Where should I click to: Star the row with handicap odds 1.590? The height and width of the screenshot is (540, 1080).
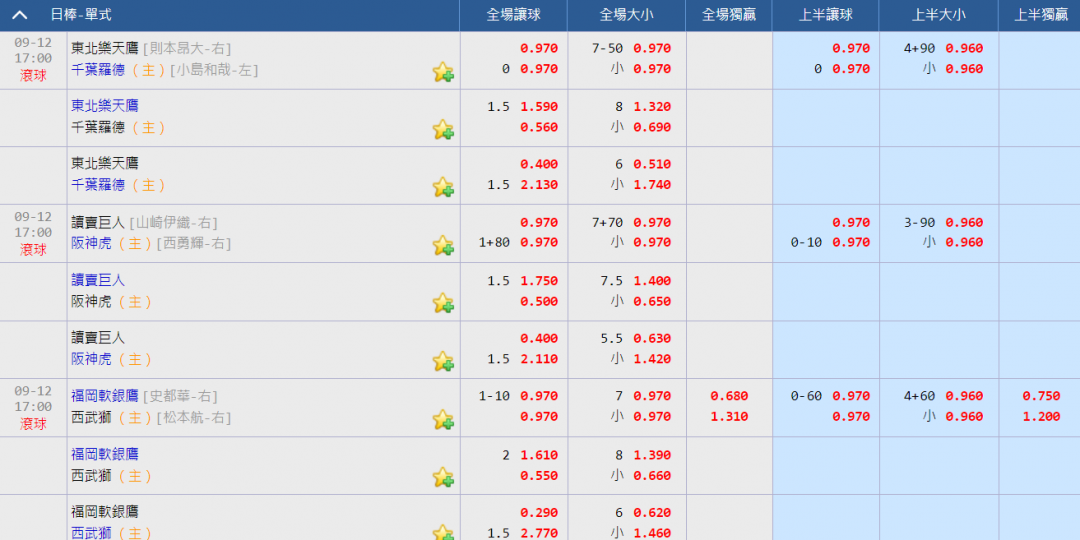pyautogui.click(x=443, y=129)
